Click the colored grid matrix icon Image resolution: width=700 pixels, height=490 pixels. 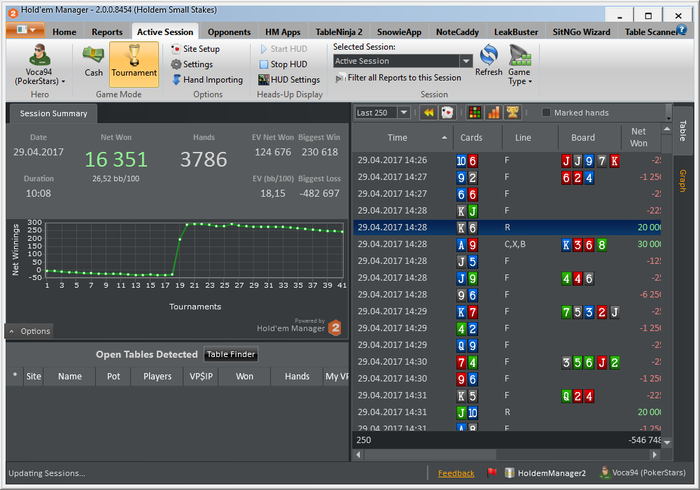click(x=475, y=113)
